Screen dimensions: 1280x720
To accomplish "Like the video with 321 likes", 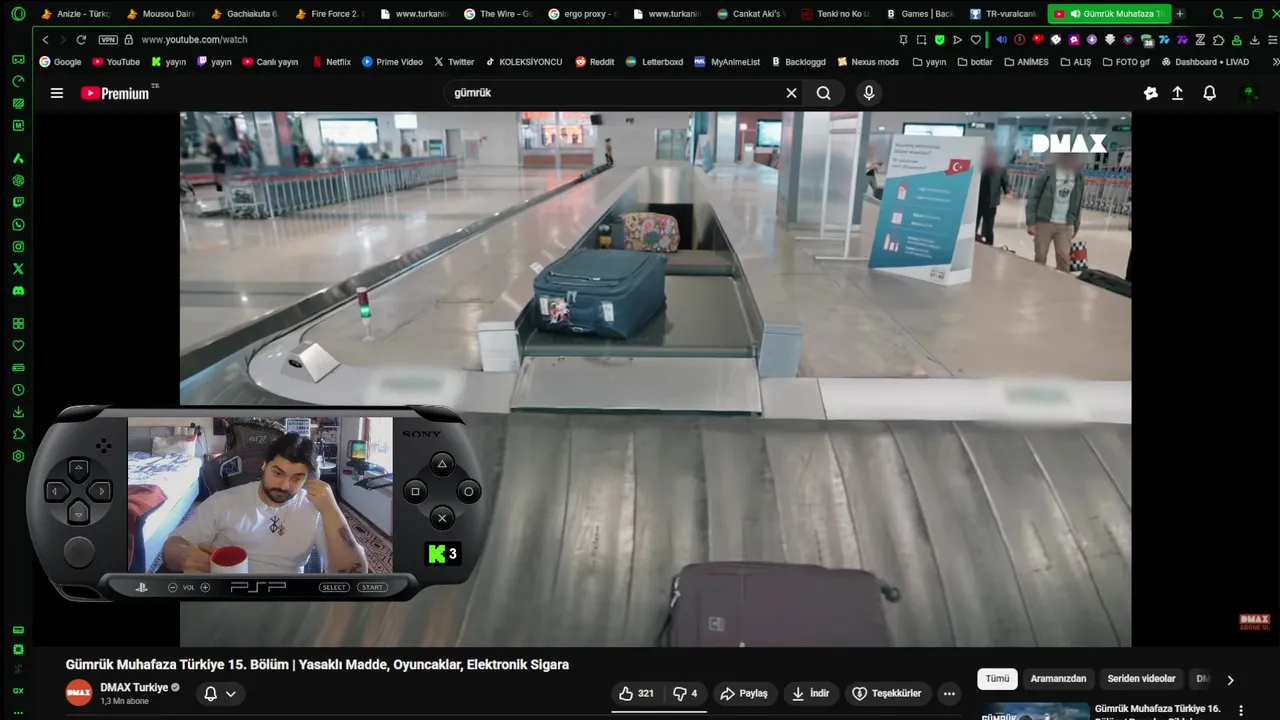I will point(636,693).
